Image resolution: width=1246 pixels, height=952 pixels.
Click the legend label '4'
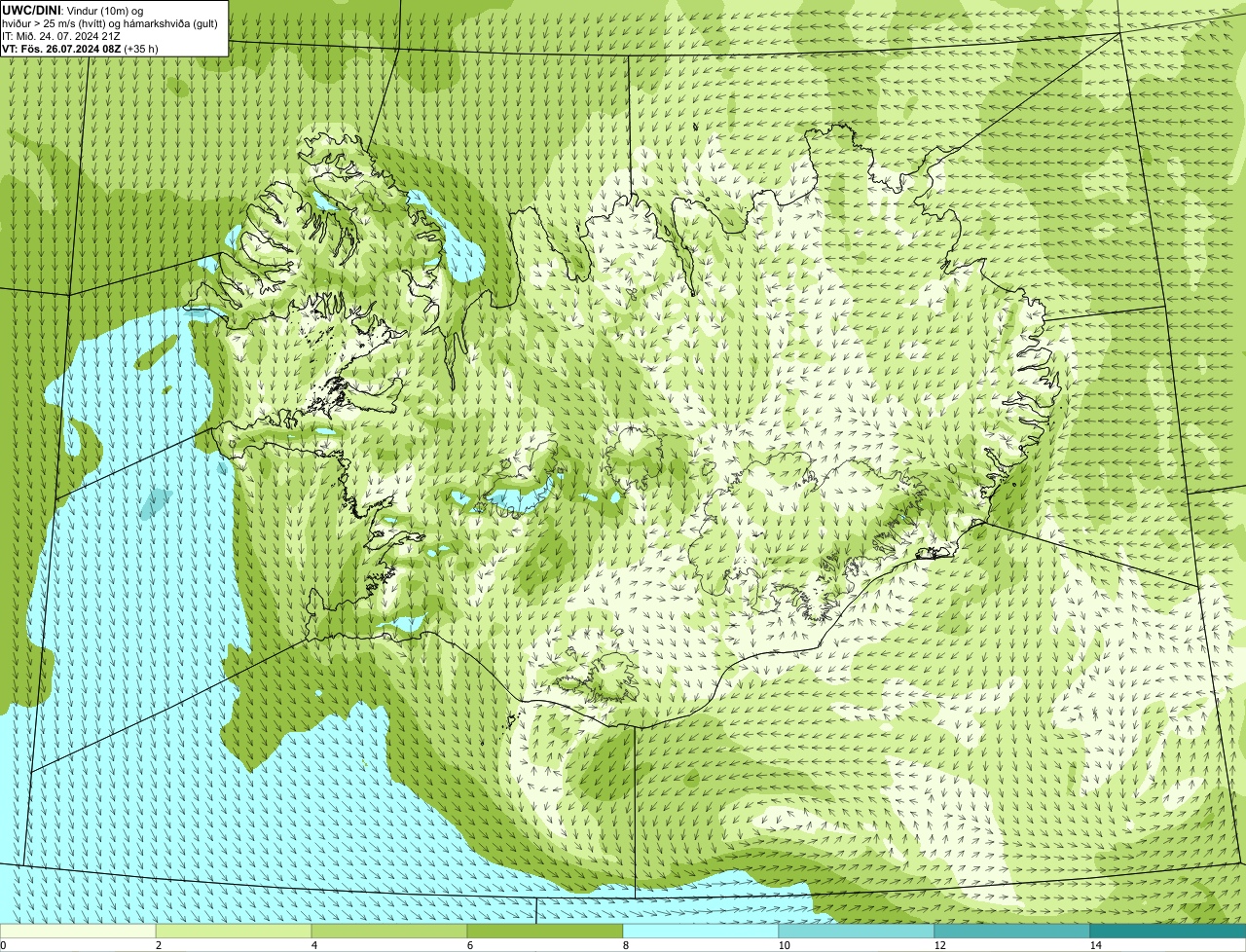pyautogui.click(x=313, y=945)
